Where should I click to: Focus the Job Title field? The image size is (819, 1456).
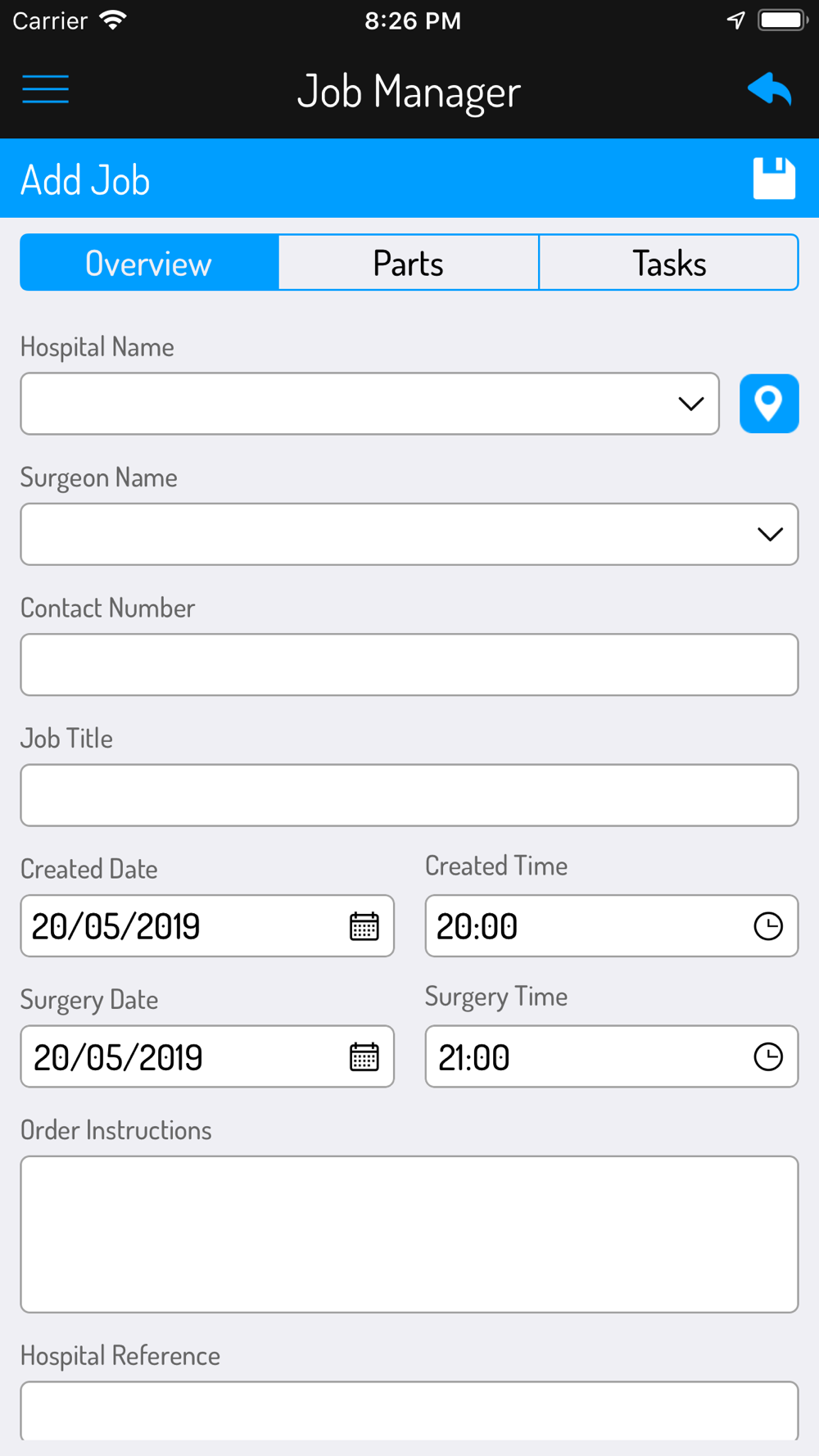(x=409, y=795)
